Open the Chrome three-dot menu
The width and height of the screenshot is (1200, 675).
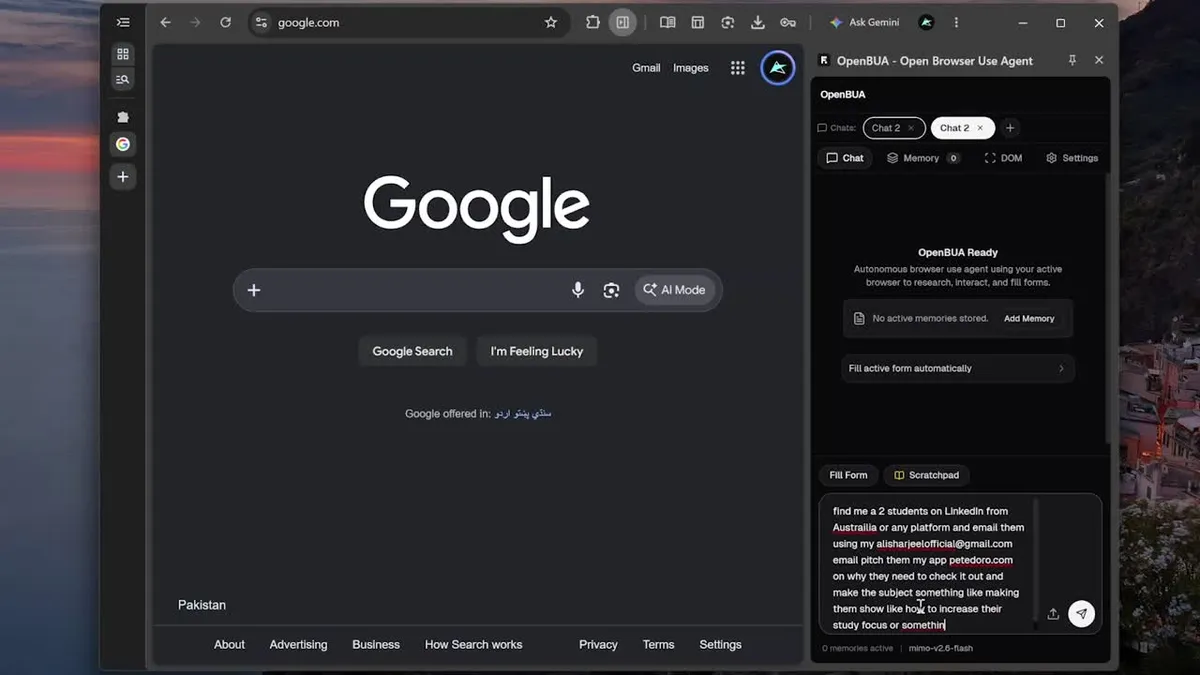click(956, 22)
